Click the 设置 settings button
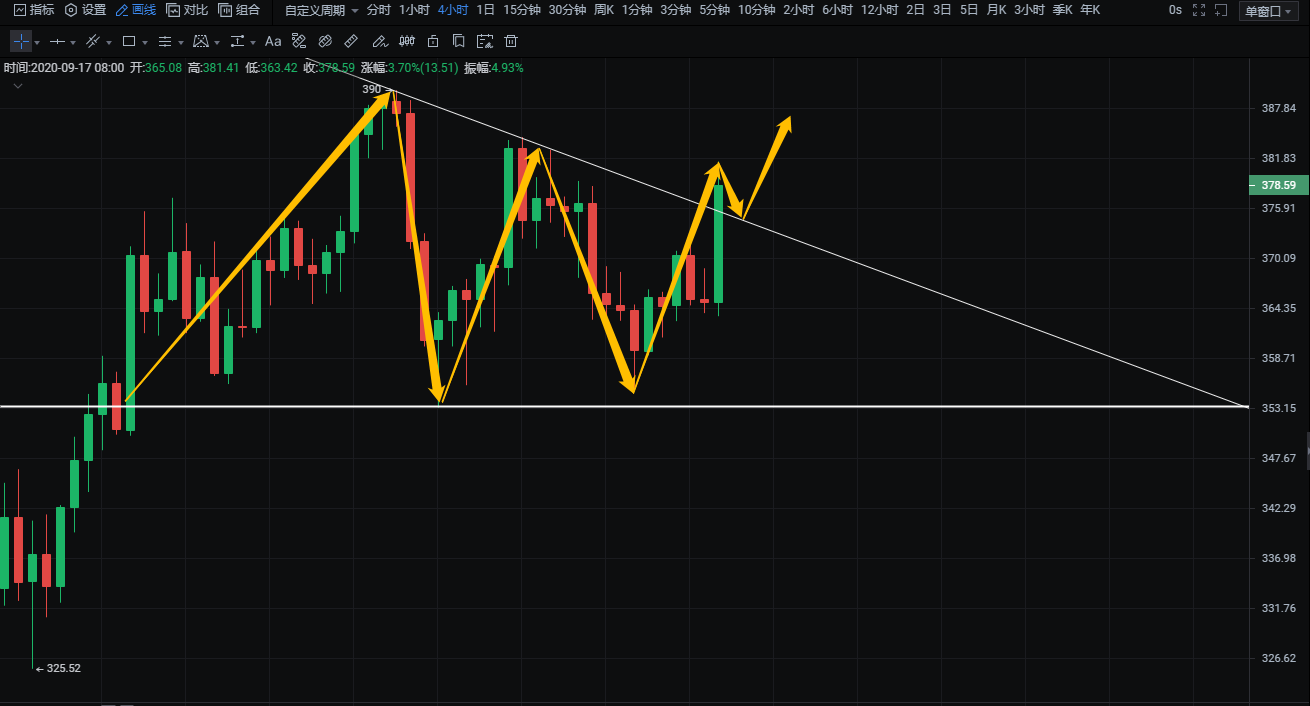Image resolution: width=1310 pixels, height=706 pixels. [x=85, y=10]
